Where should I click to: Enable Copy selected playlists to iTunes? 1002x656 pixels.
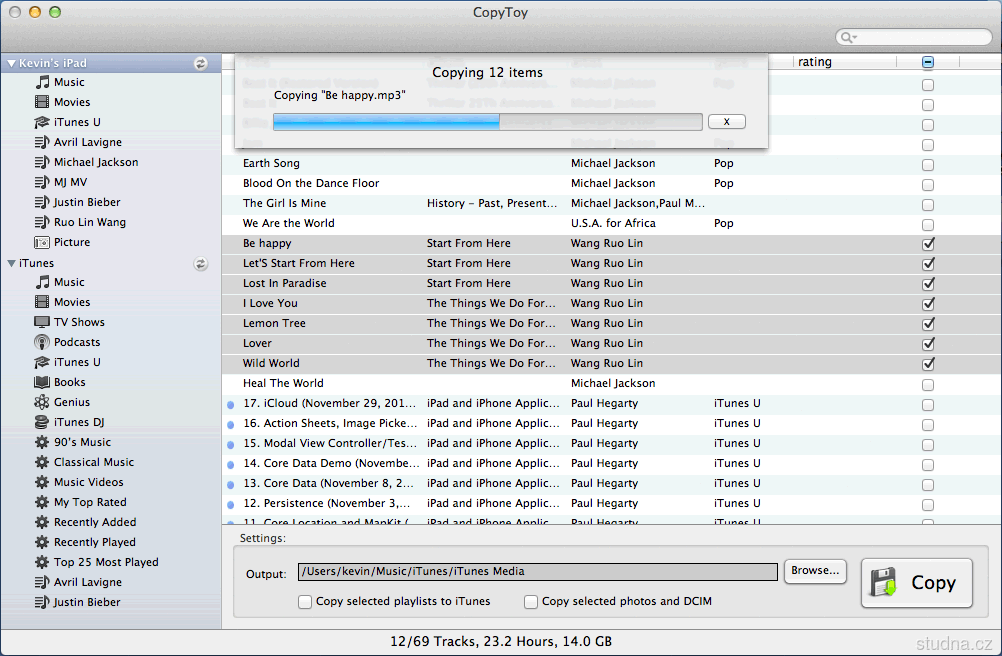pos(305,602)
